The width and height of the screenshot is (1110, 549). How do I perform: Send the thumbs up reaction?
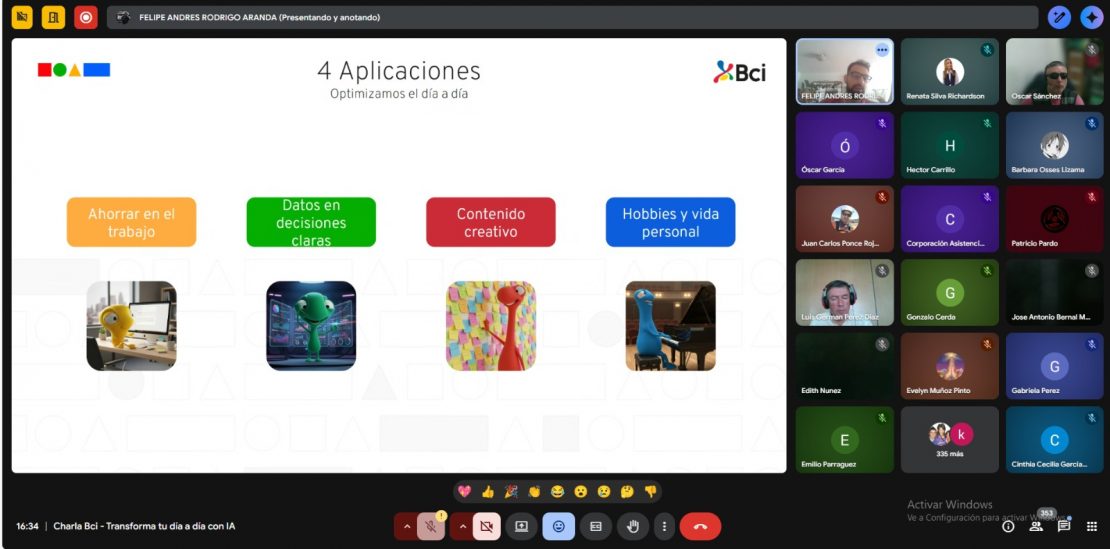tap(488, 491)
